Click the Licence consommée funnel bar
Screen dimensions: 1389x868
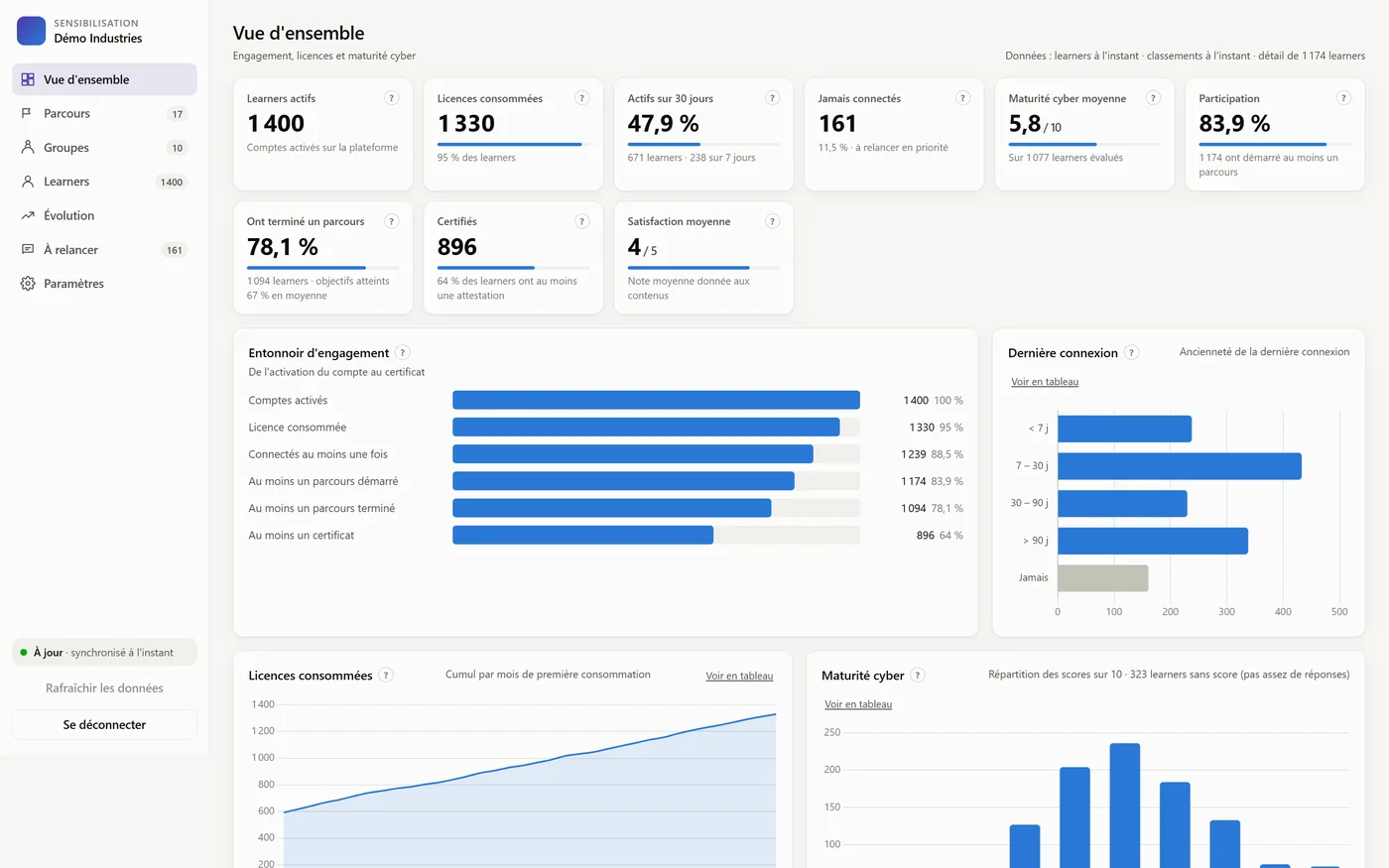646,427
